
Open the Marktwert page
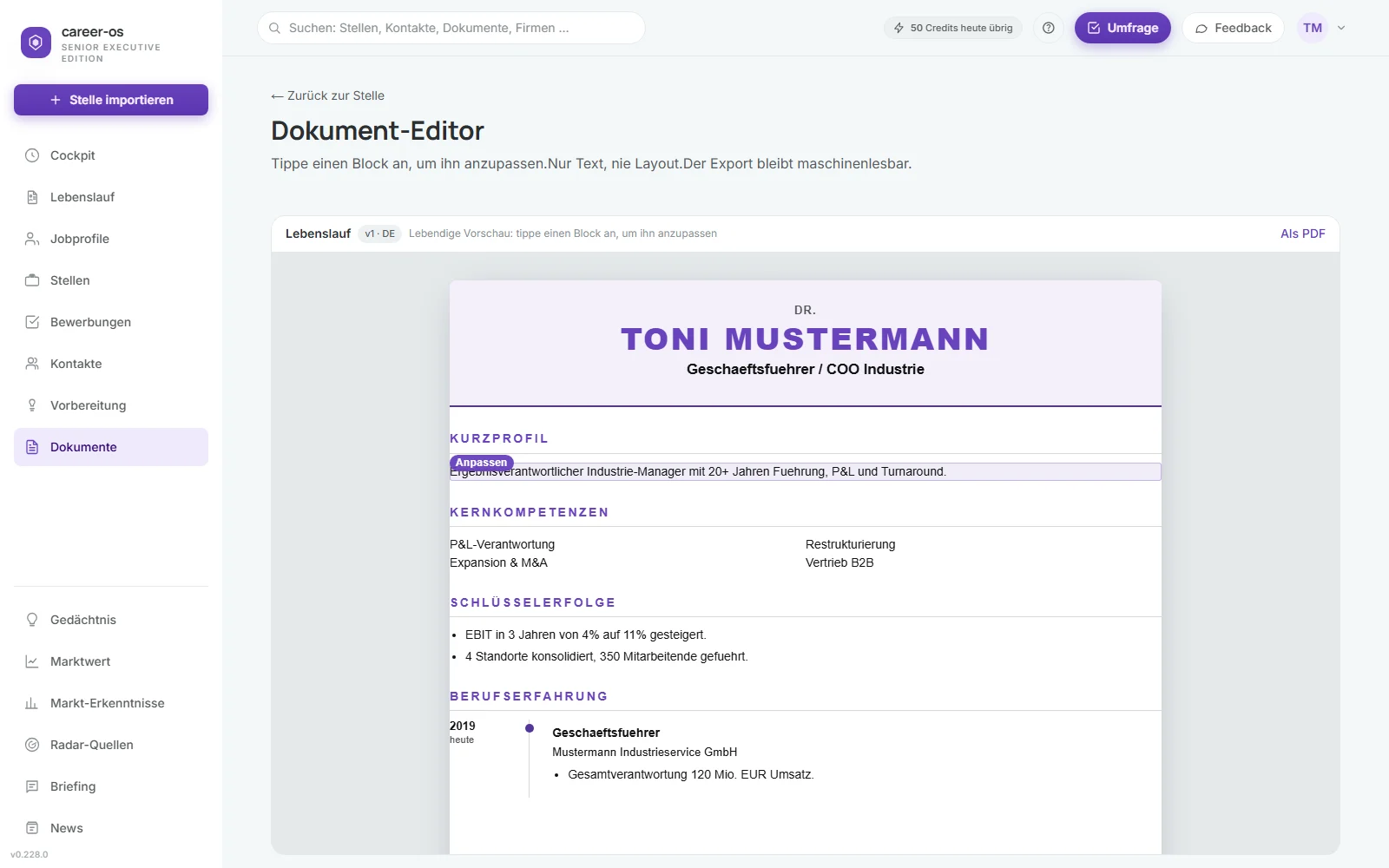pyautogui.click(x=111, y=661)
